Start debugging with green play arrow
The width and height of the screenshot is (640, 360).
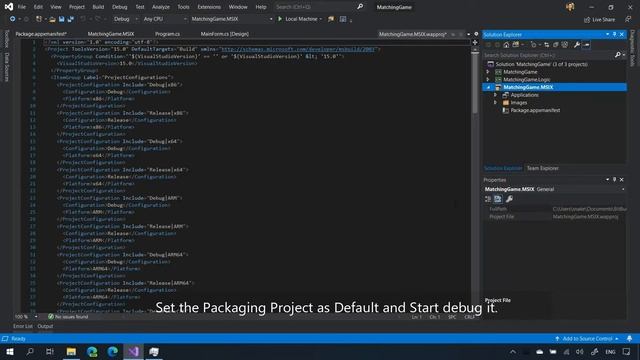coord(280,19)
